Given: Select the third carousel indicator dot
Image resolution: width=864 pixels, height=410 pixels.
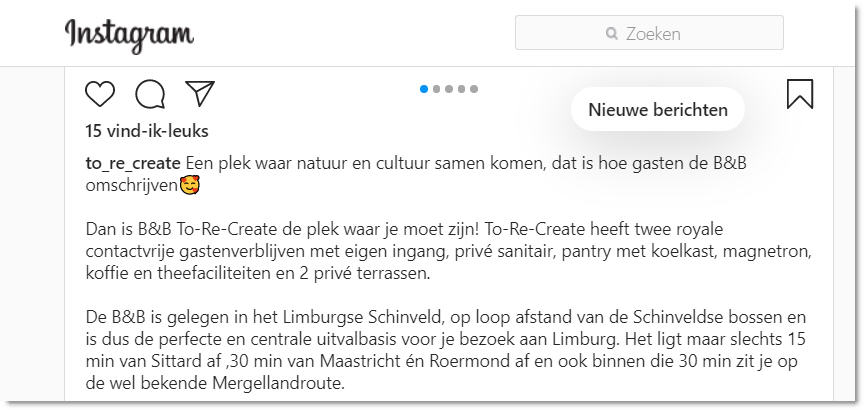Looking at the screenshot, I should [449, 89].
